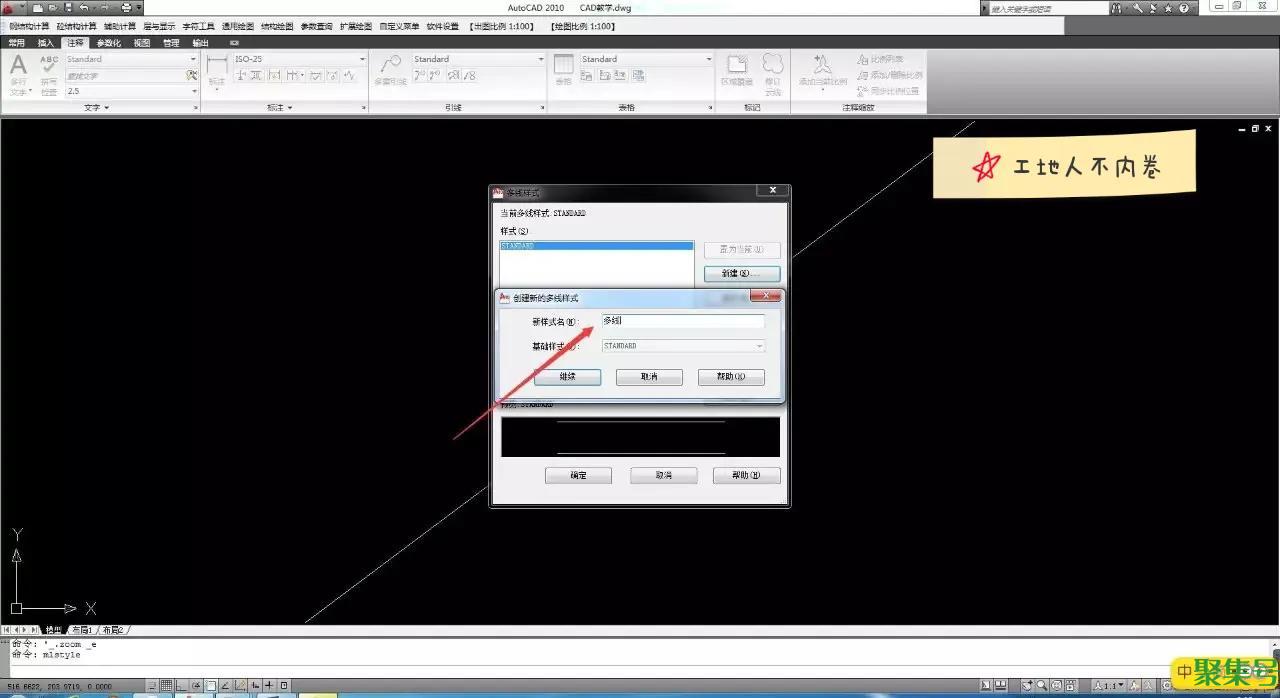Expand the 文字 panel title arrow
This screenshot has height=698, width=1280.
106,107
